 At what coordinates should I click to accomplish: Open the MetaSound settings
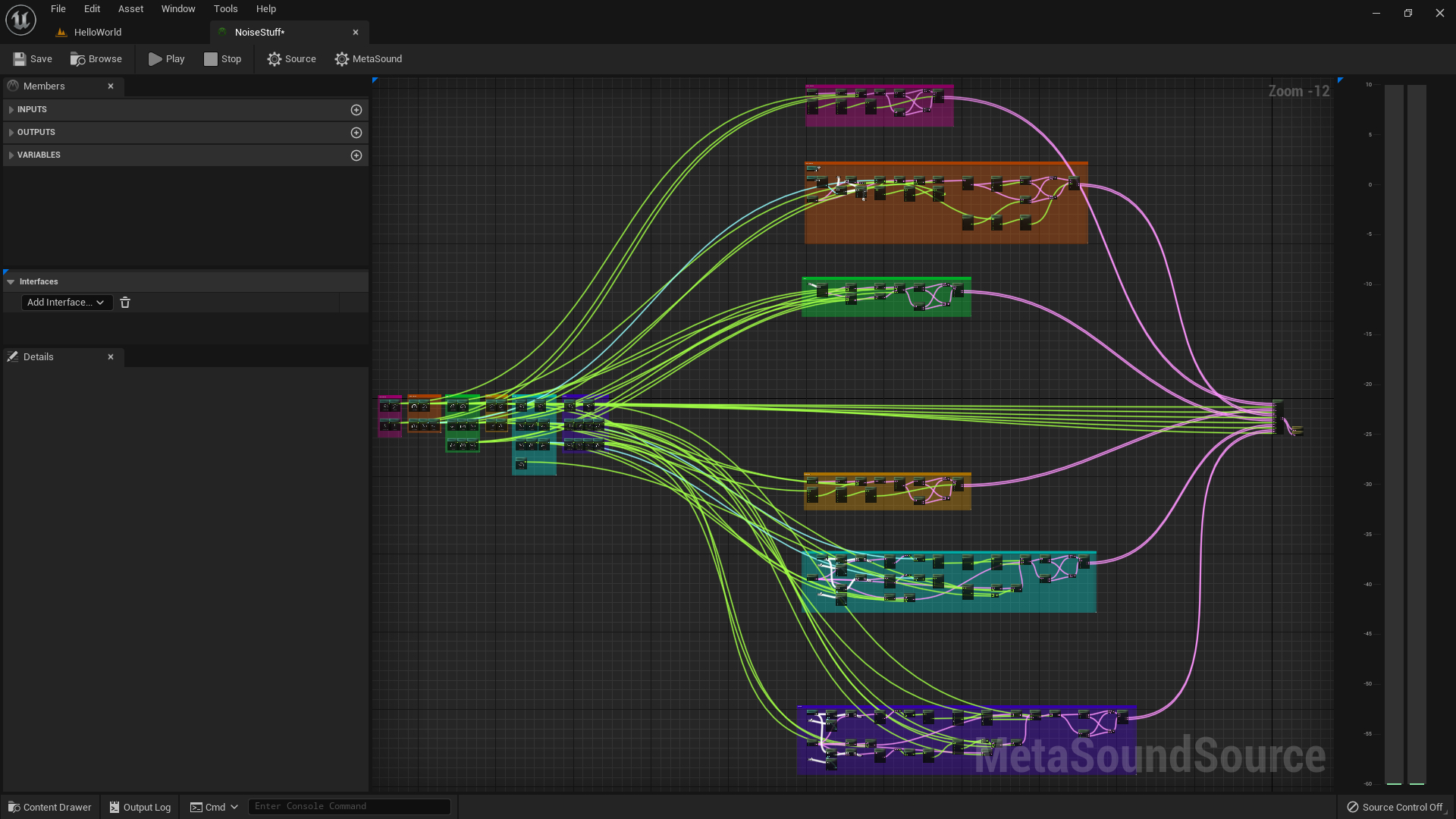coord(369,58)
